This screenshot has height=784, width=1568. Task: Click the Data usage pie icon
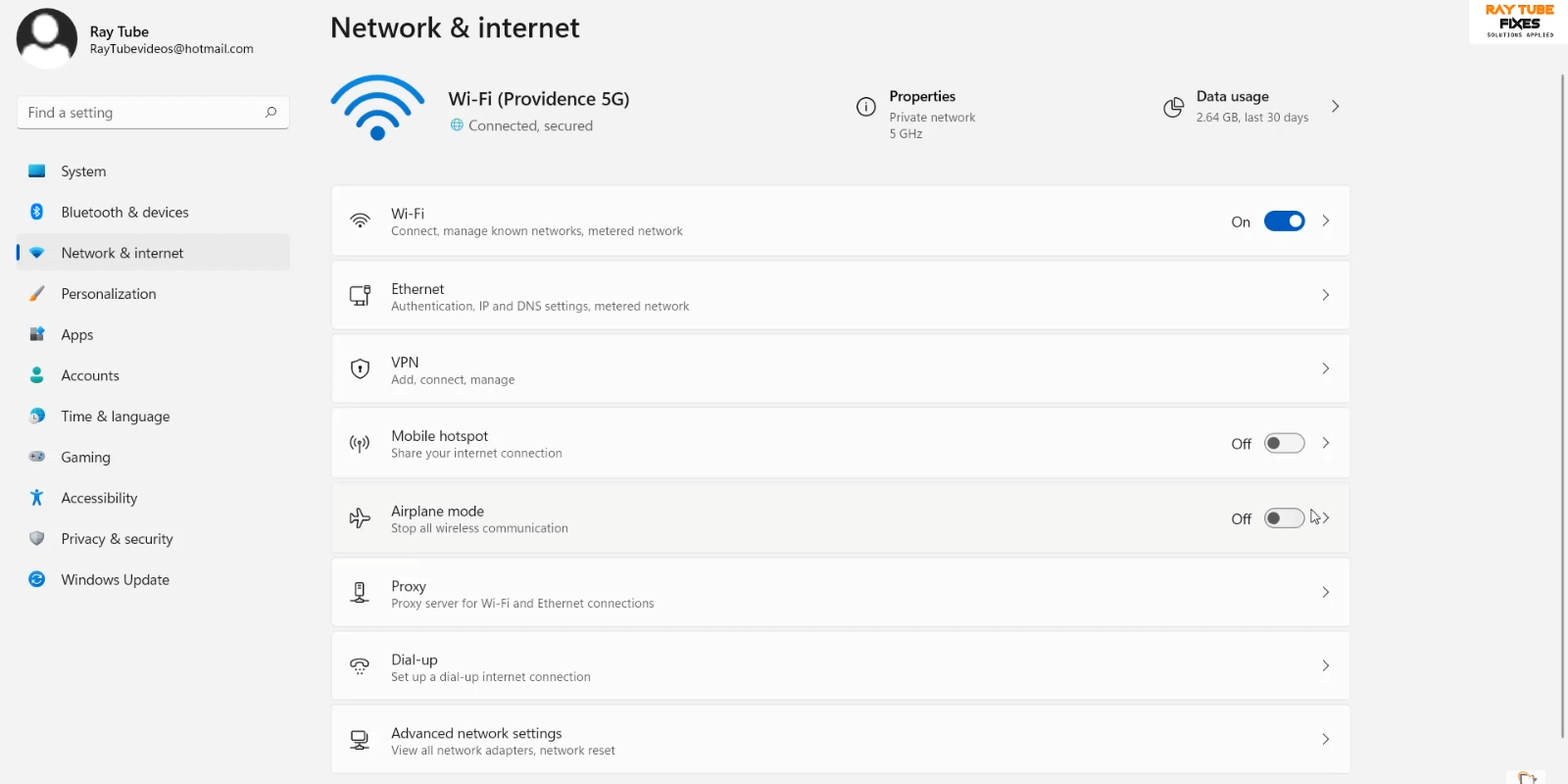1173,107
